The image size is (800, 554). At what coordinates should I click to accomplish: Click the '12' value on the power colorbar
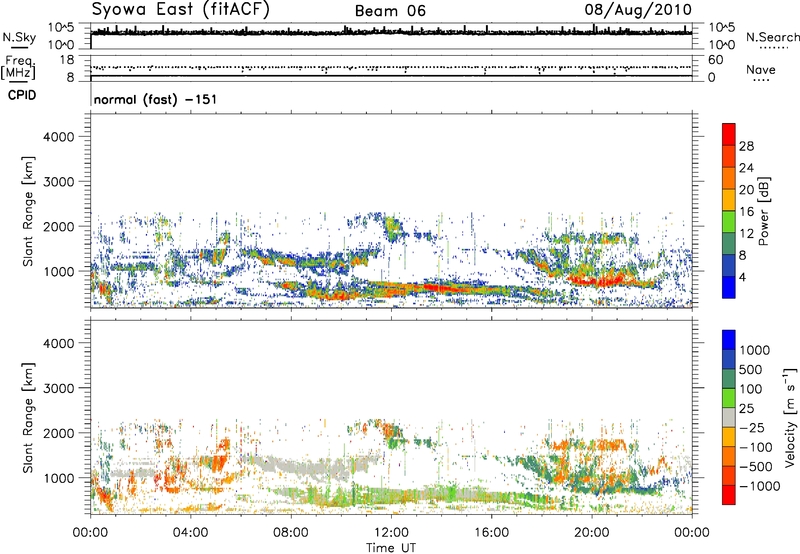pos(746,234)
